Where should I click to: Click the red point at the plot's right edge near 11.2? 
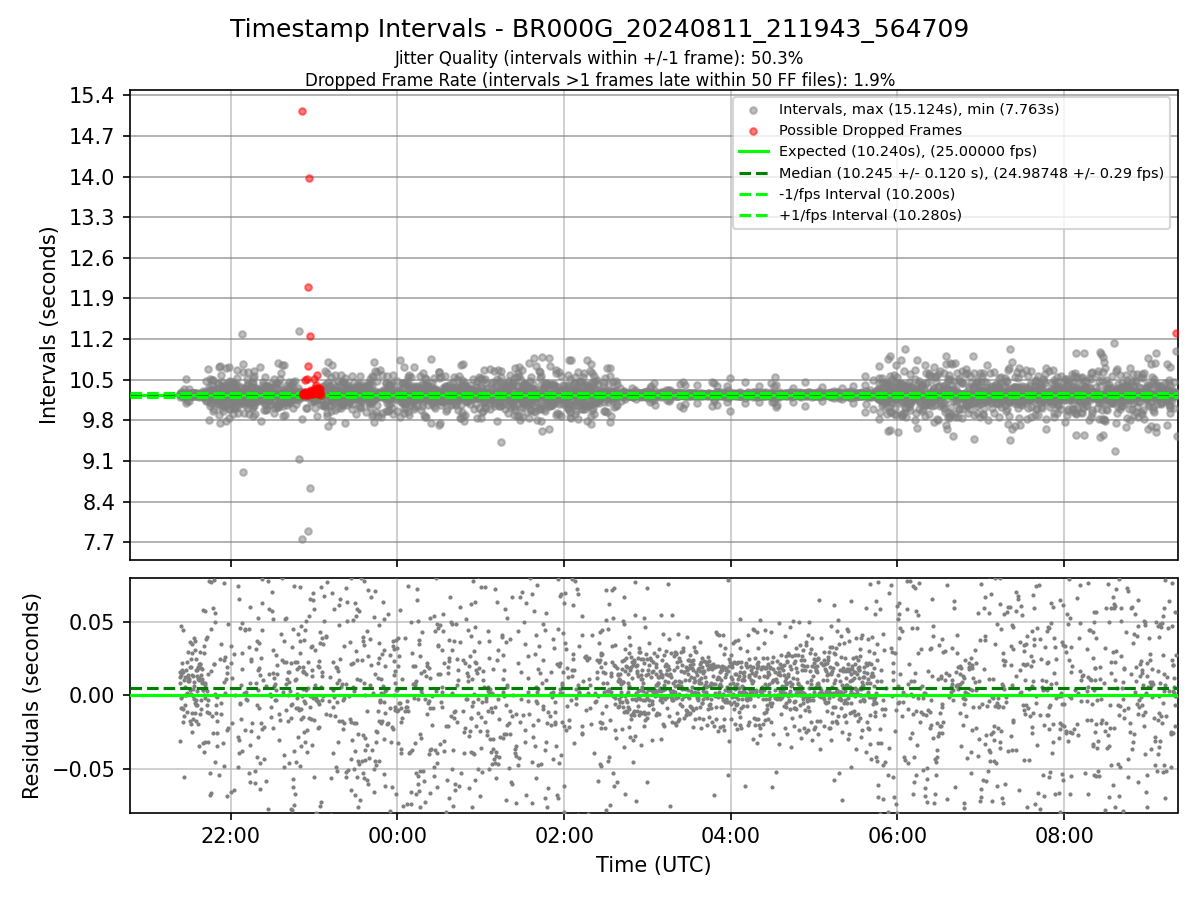pyautogui.click(x=1176, y=333)
